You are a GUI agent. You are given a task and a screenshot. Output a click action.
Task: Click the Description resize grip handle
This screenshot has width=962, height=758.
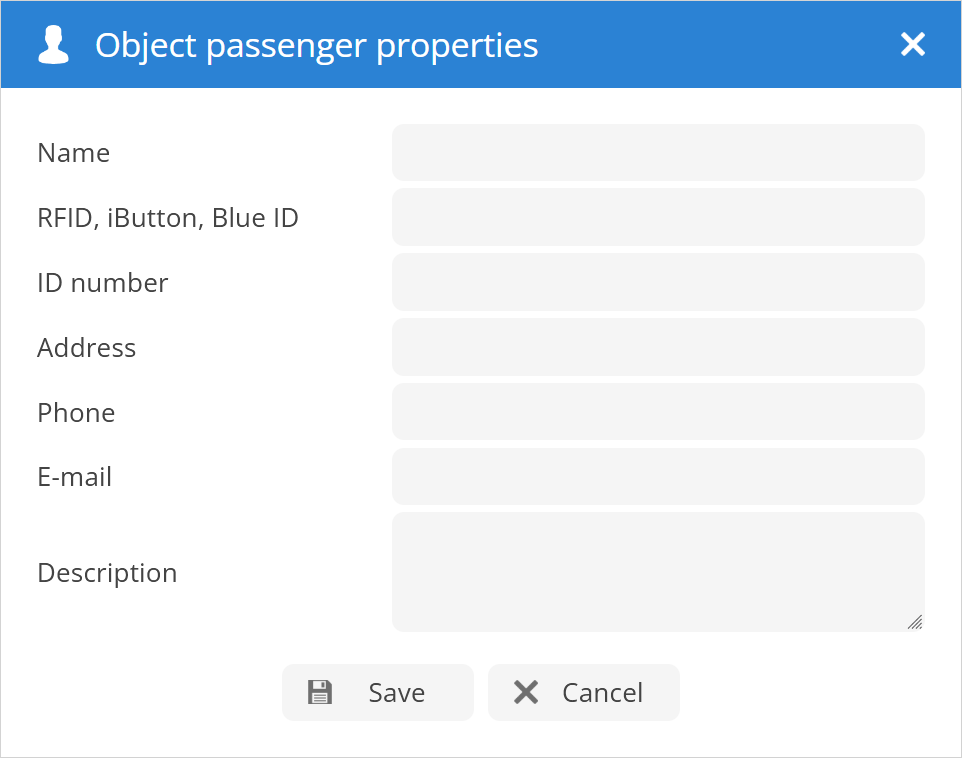point(915,622)
